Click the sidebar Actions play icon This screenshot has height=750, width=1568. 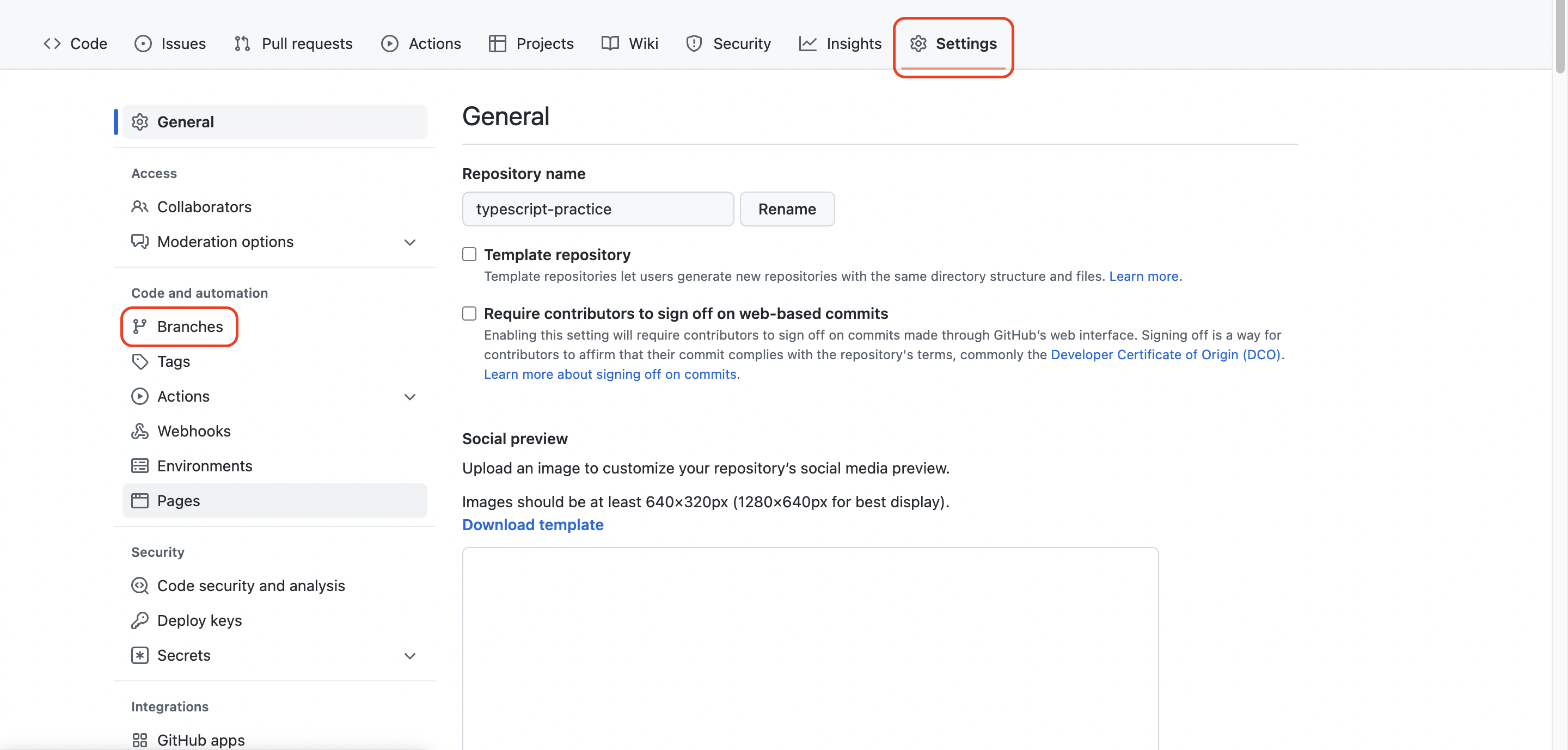tap(140, 396)
